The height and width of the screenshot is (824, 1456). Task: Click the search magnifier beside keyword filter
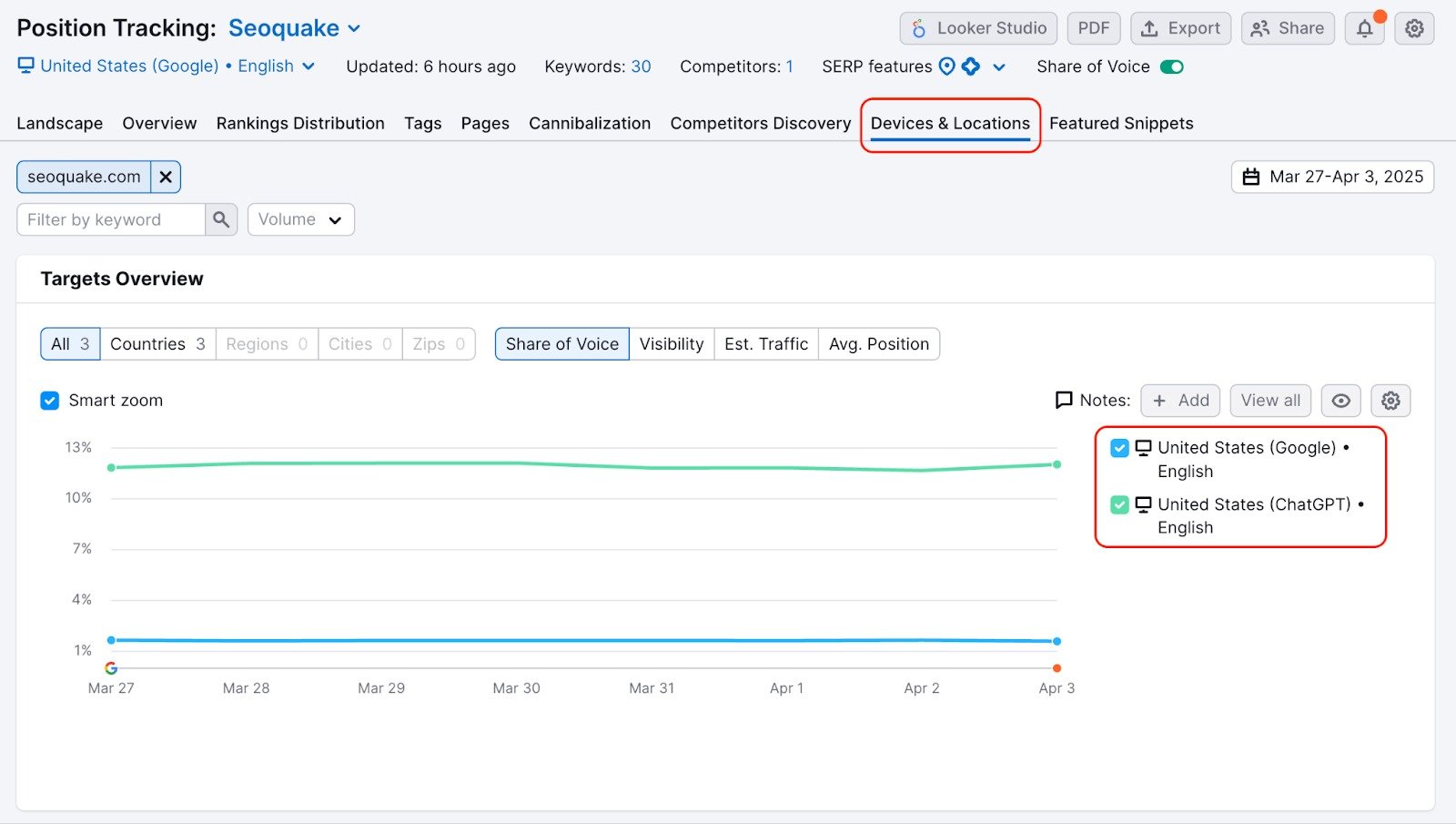(220, 219)
